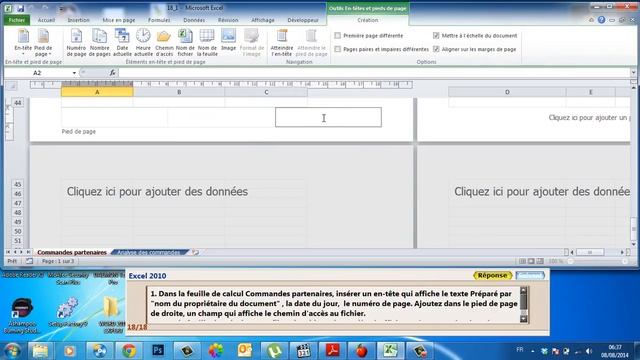
Task: Go to first sheet navigation arrow
Action: click(x=8, y=252)
